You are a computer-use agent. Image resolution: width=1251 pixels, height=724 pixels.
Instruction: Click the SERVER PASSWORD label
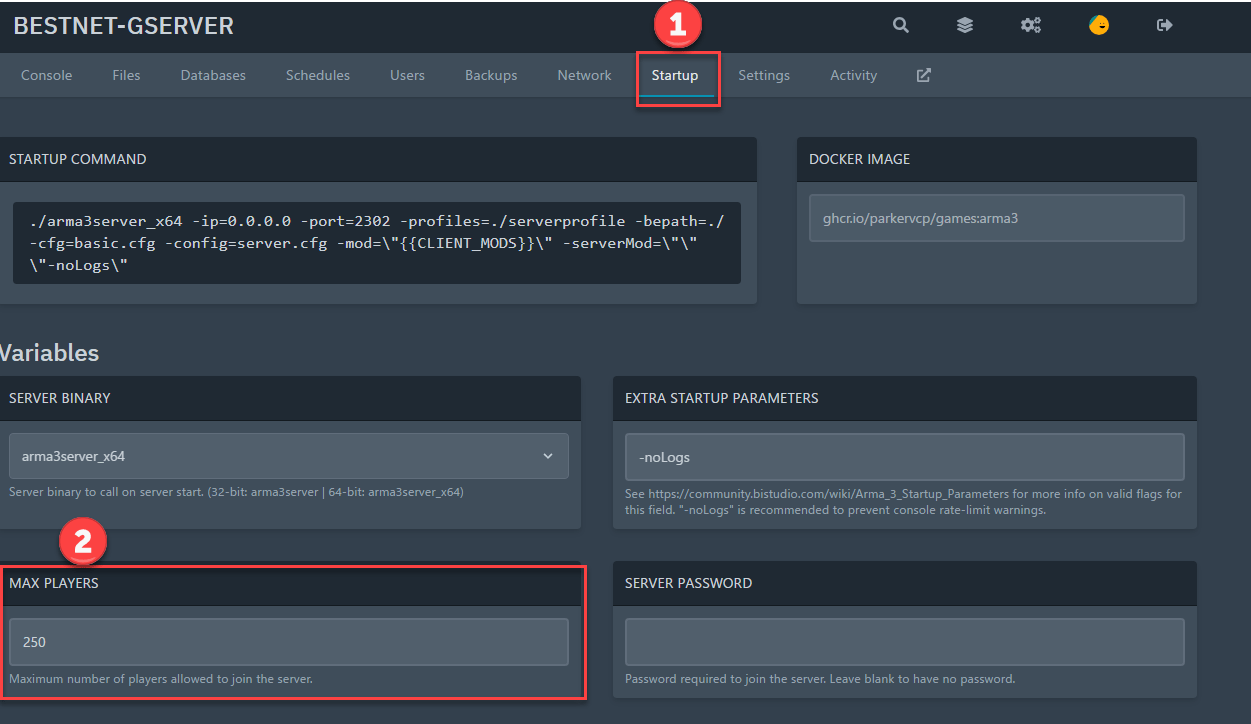pyautogui.click(x=689, y=583)
